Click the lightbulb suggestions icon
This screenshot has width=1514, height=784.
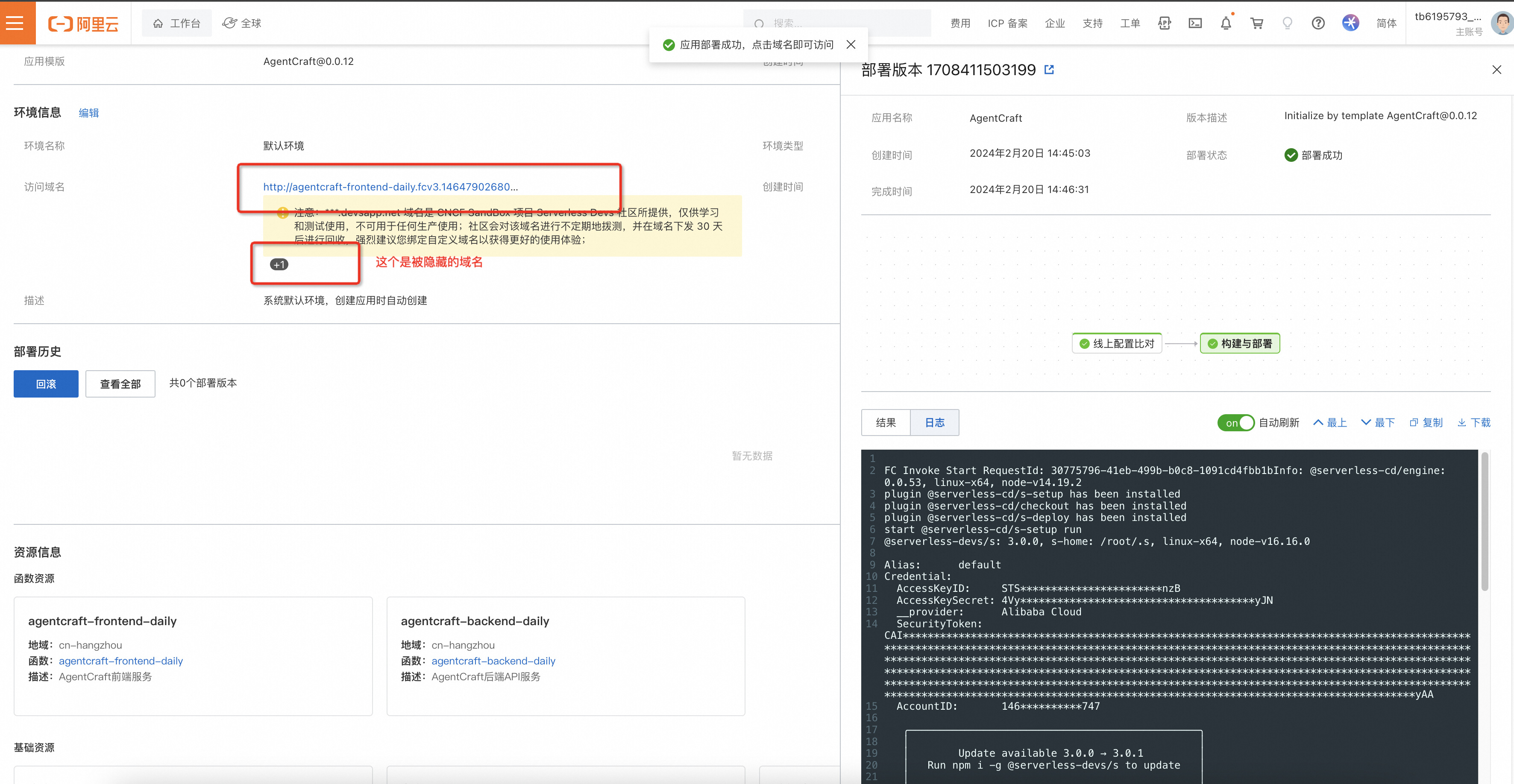point(1288,23)
